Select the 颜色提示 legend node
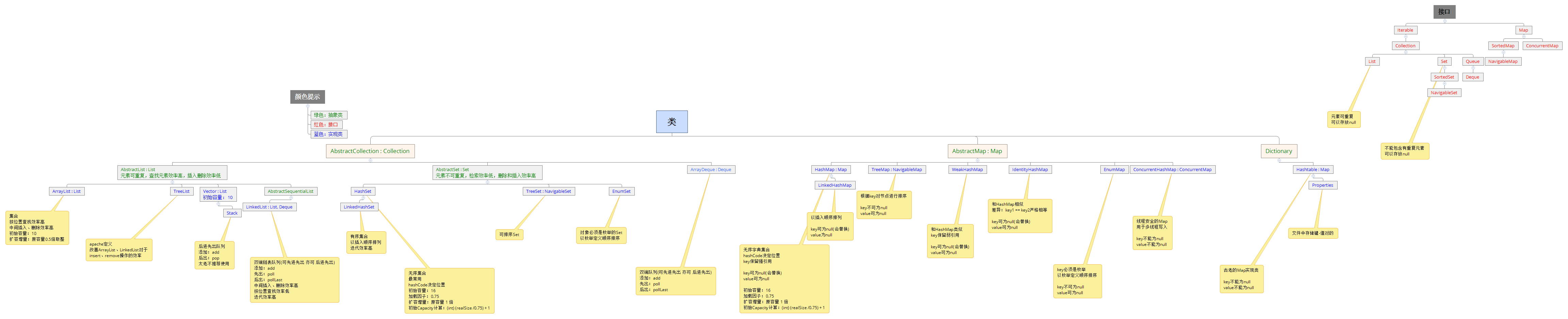1568x319 pixels. coord(307,97)
